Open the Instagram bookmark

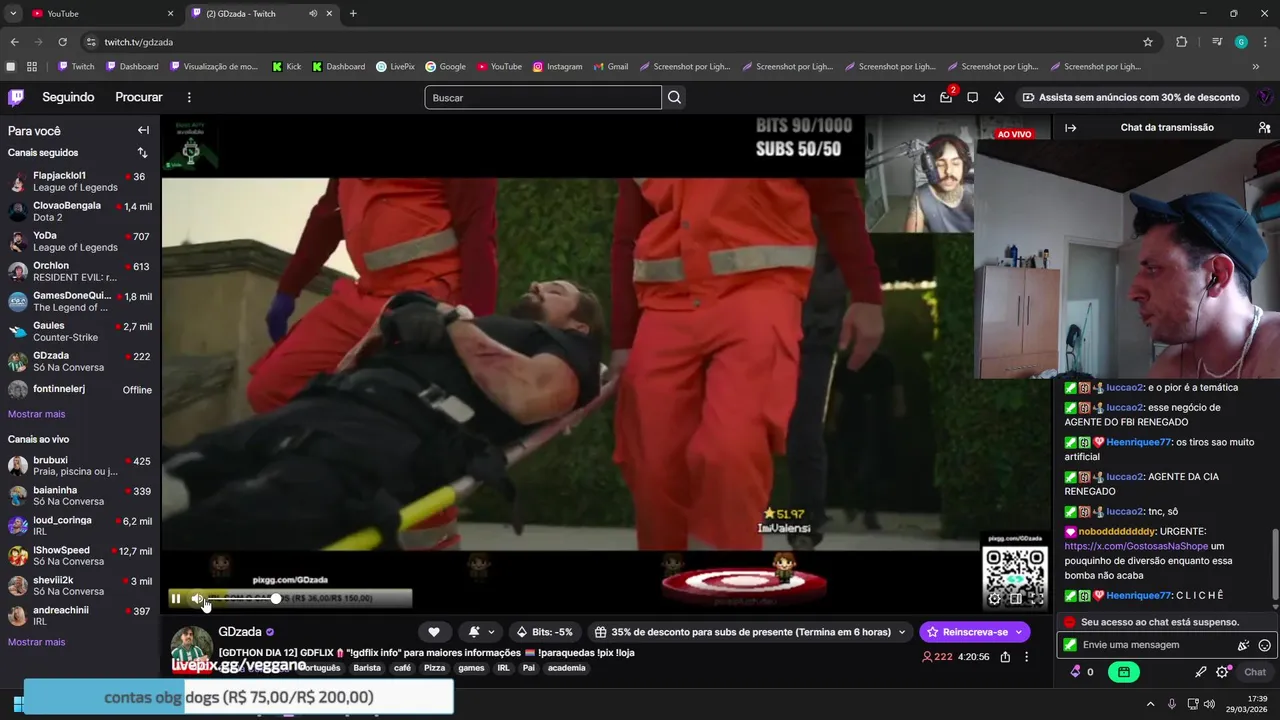click(557, 67)
